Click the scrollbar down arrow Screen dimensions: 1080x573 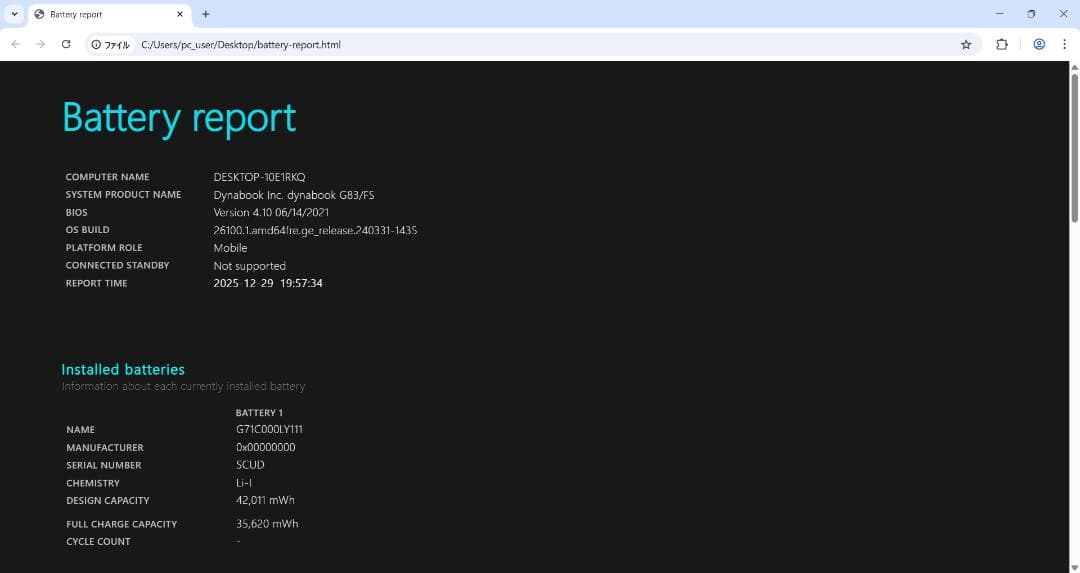[1074, 567]
